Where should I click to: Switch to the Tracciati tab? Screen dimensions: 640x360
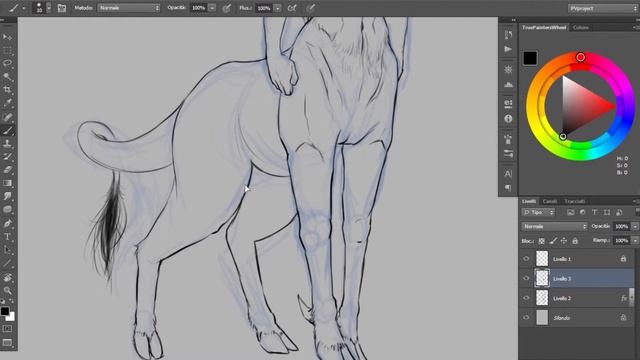574,201
